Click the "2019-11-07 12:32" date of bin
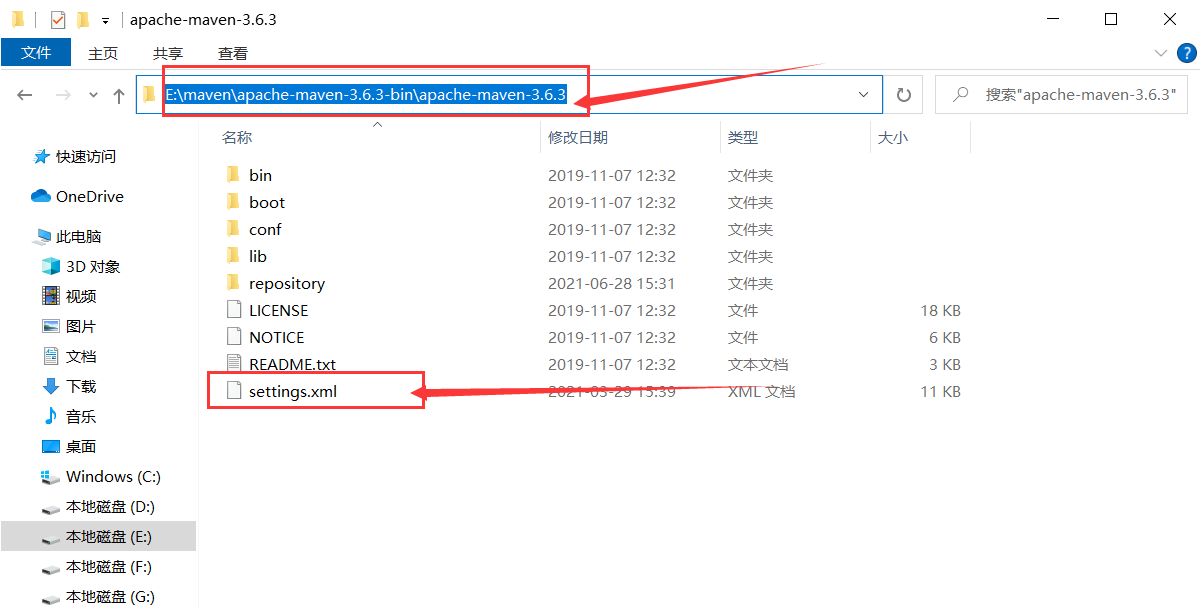1201x608 pixels. [612, 175]
